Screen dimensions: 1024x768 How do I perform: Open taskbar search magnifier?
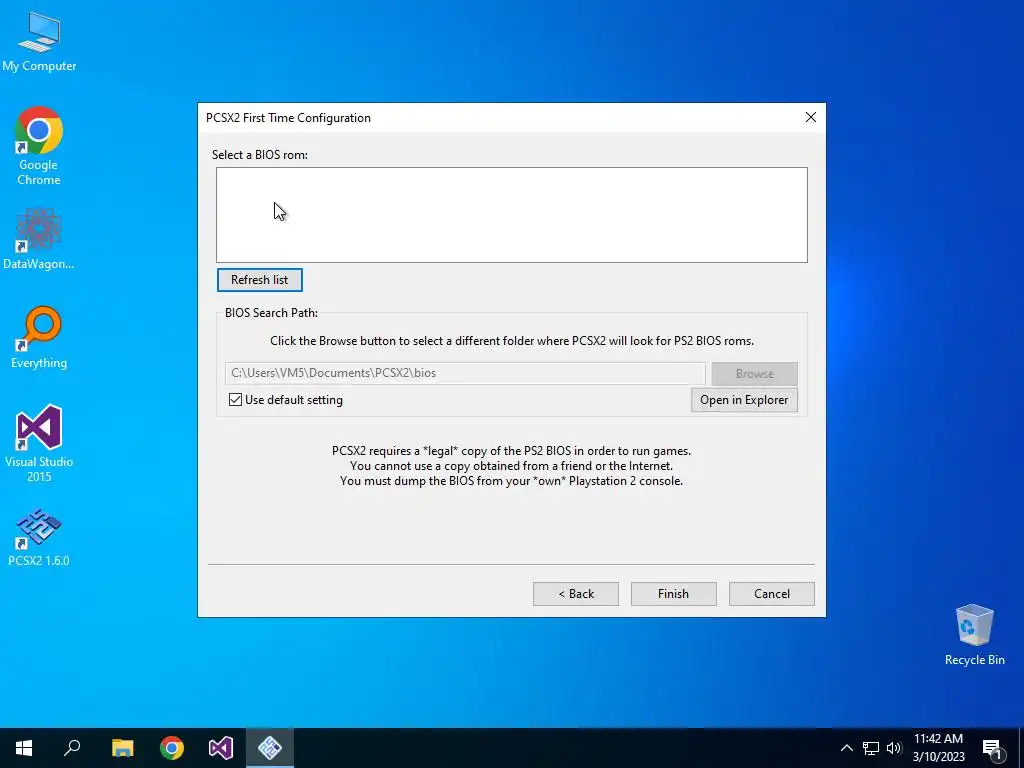pyautogui.click(x=72, y=748)
